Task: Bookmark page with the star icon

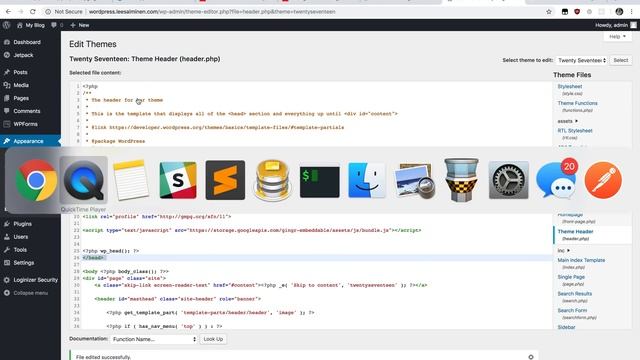Action: coord(549,12)
